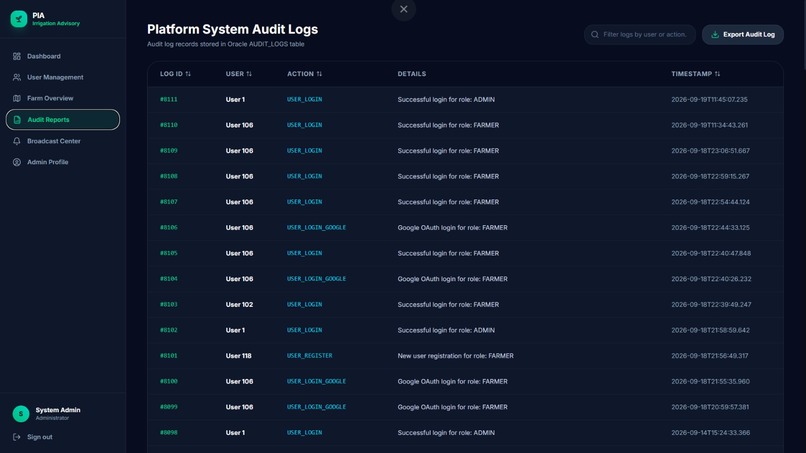This screenshot has width=806, height=453.
Task: Sort table by Timestamp column
Action: coord(695,74)
